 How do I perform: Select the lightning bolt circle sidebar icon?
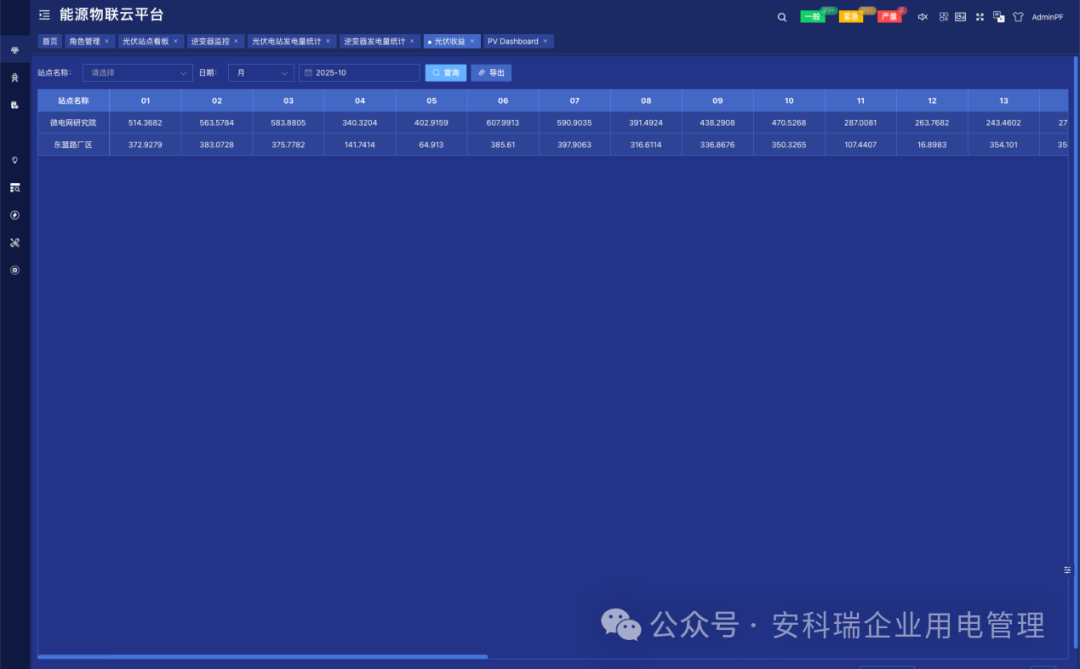click(14, 215)
